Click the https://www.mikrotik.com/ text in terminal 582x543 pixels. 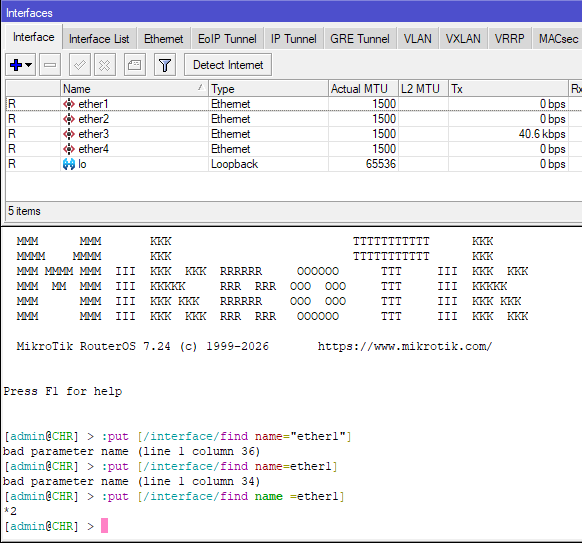pos(405,346)
